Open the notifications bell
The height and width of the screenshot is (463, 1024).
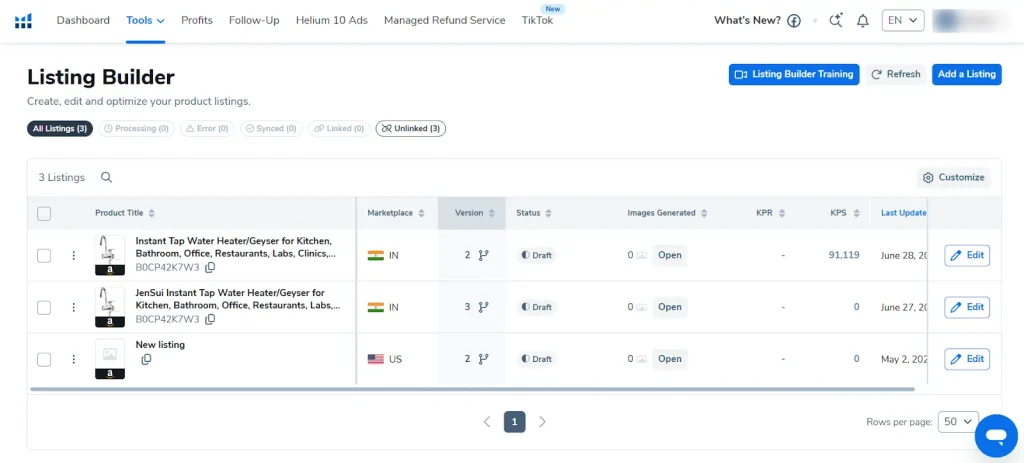point(863,21)
